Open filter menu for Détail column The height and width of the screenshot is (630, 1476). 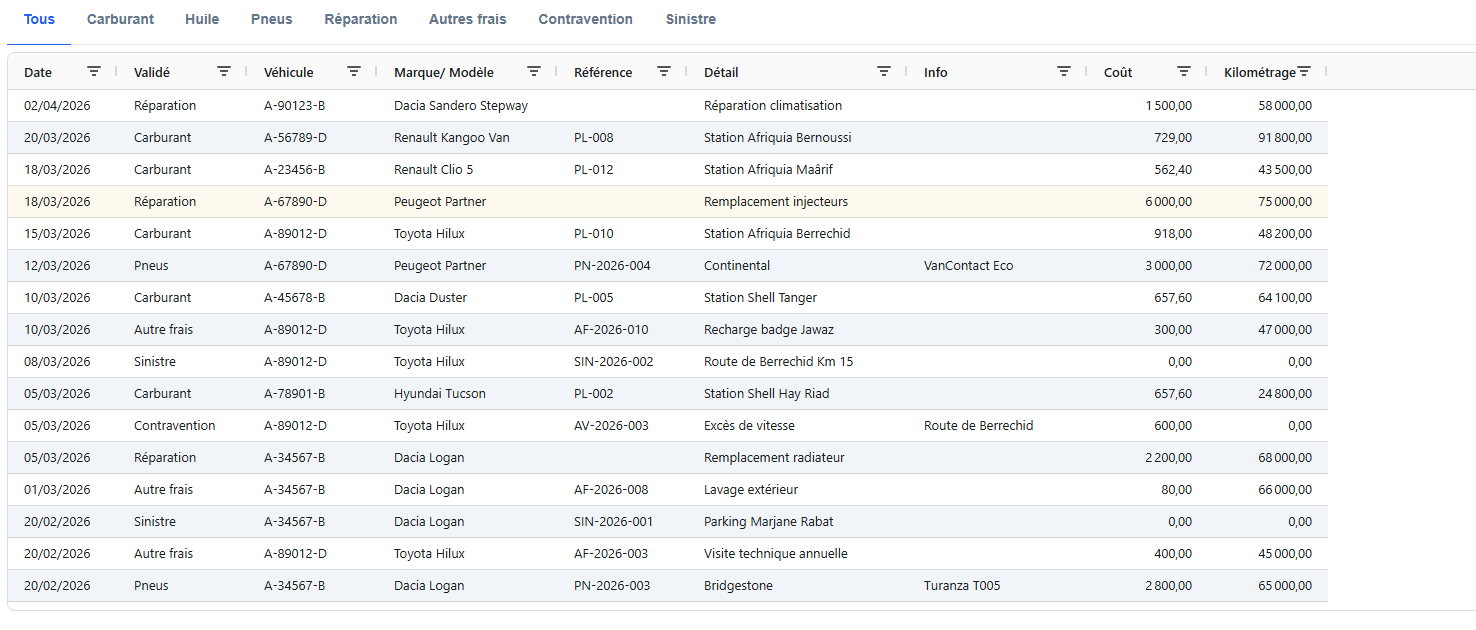click(884, 71)
